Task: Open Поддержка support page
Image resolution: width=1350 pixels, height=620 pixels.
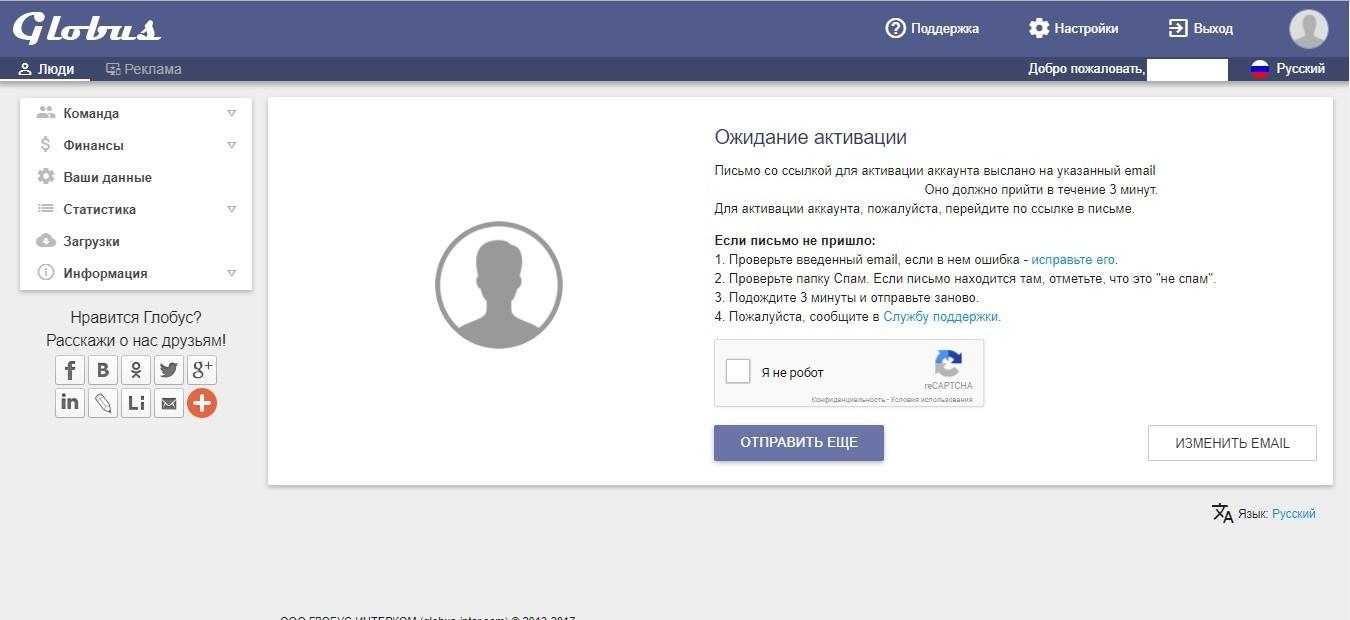Action: [x=932, y=28]
